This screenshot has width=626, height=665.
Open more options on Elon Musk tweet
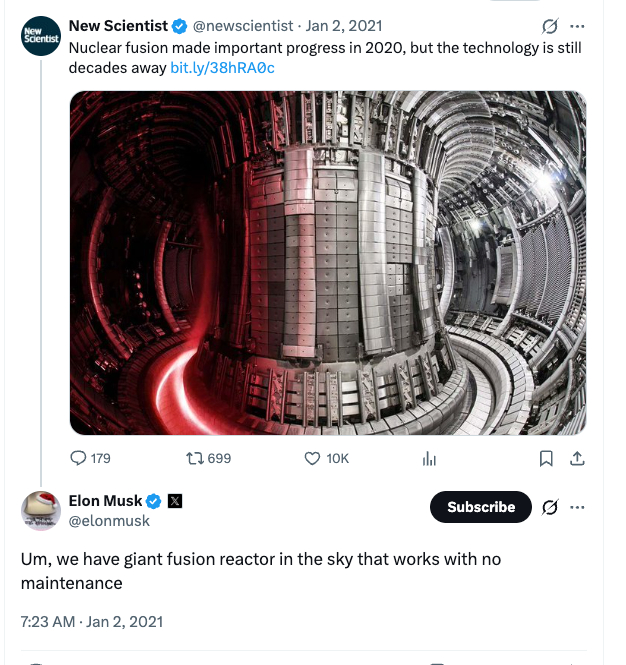click(x=577, y=507)
